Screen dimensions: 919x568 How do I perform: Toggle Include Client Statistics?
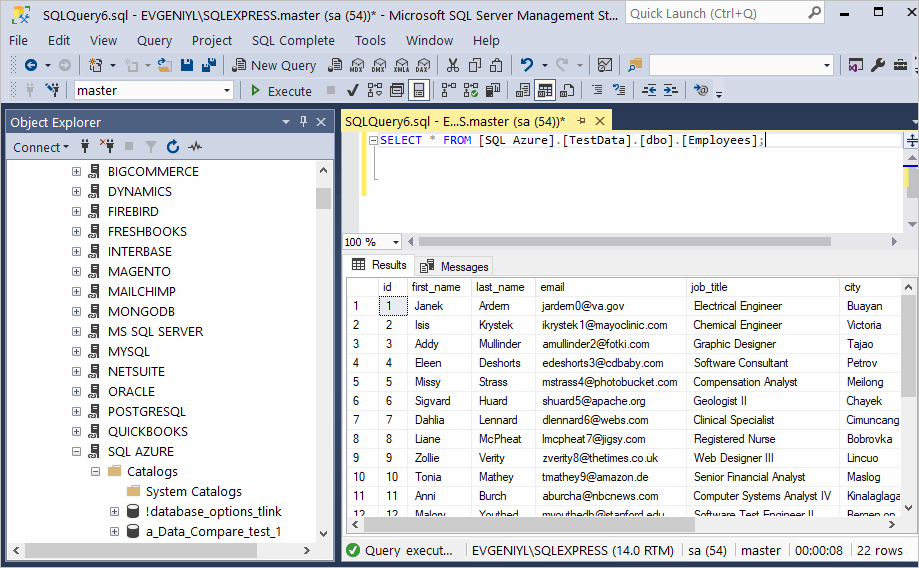point(493,90)
